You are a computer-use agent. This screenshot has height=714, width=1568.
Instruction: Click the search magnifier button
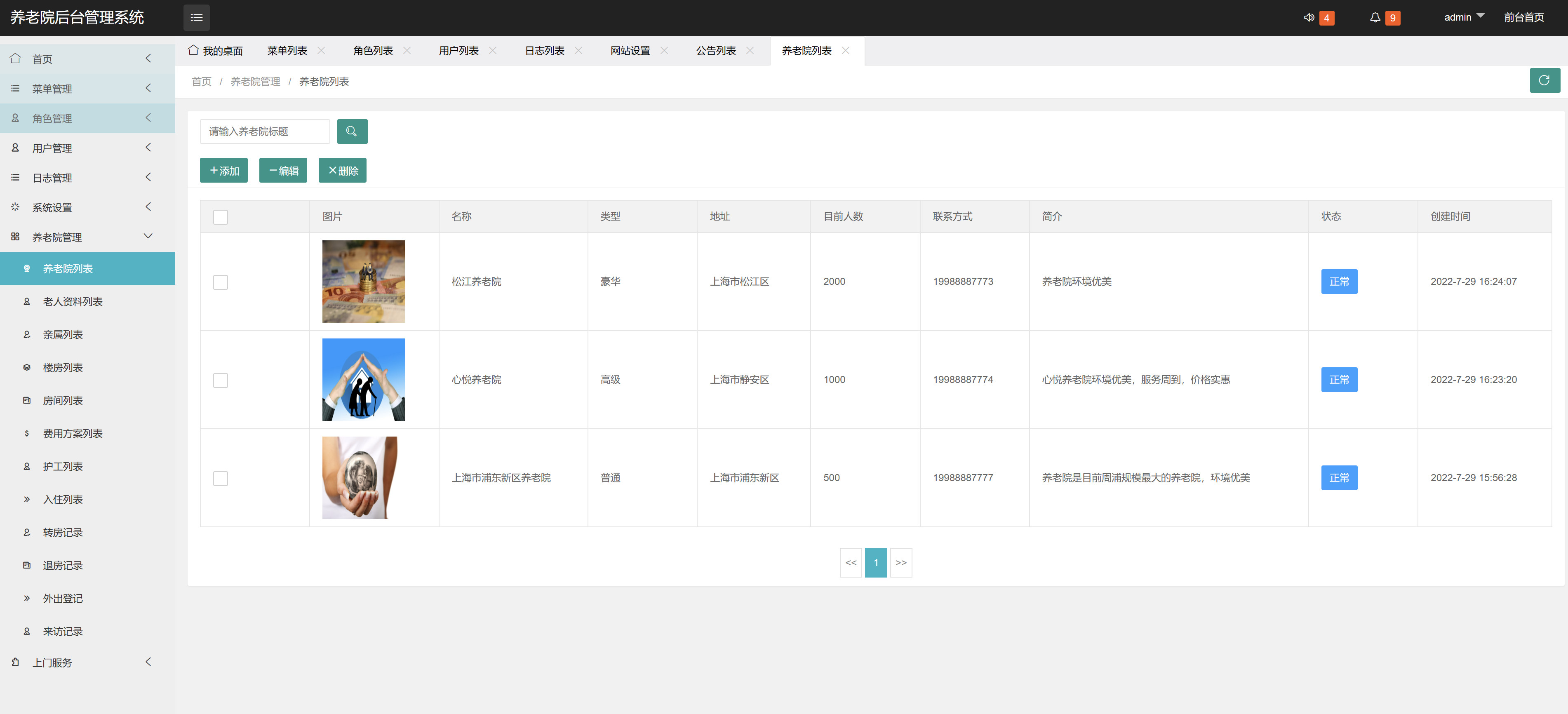click(352, 131)
